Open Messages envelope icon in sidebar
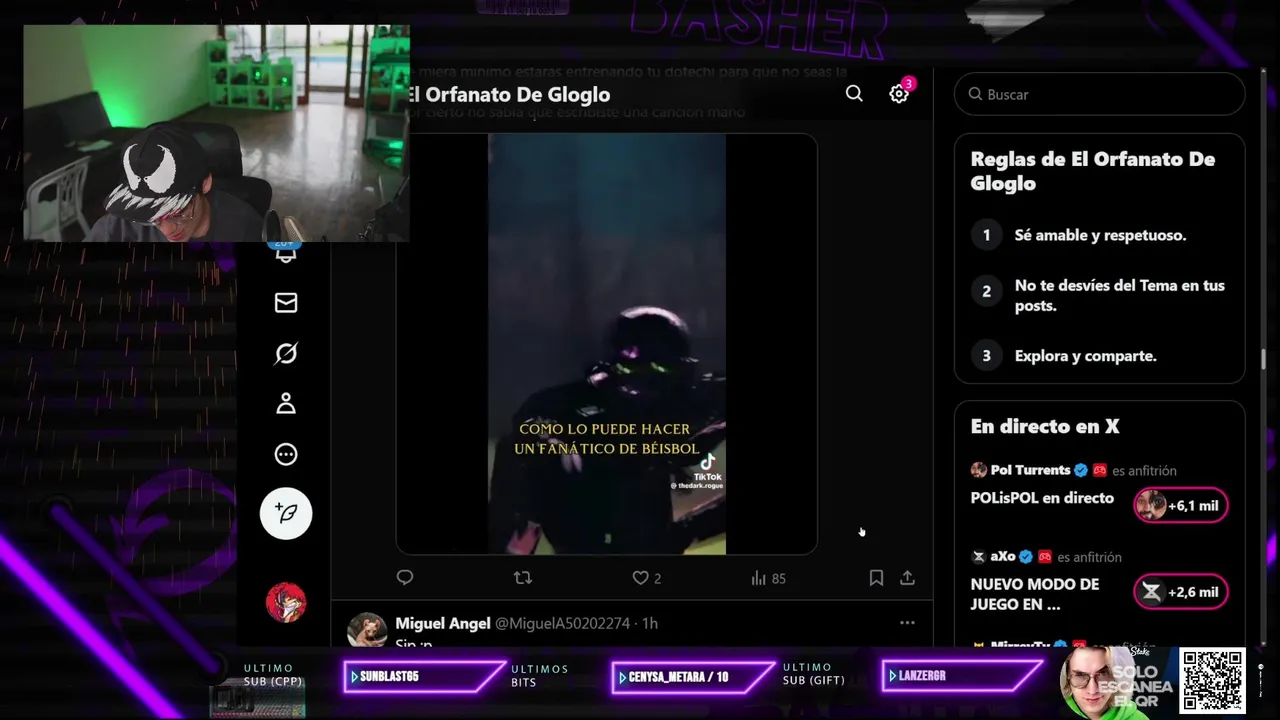 point(286,303)
